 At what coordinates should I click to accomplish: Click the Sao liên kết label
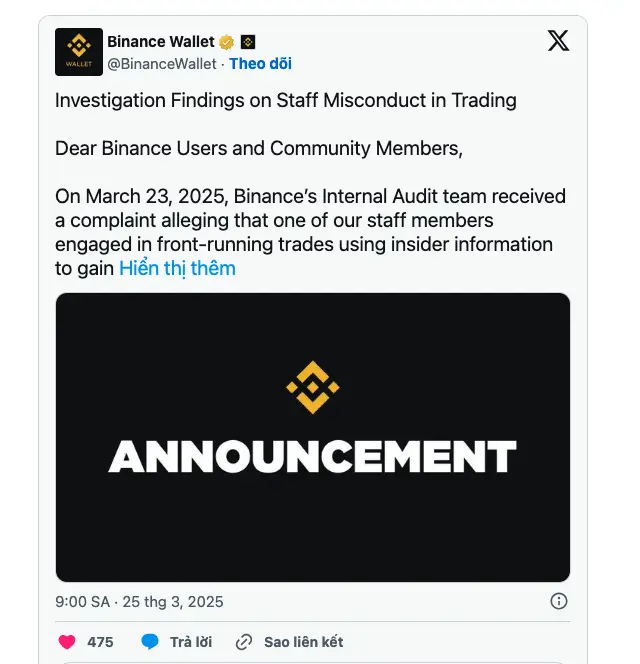click(x=303, y=642)
